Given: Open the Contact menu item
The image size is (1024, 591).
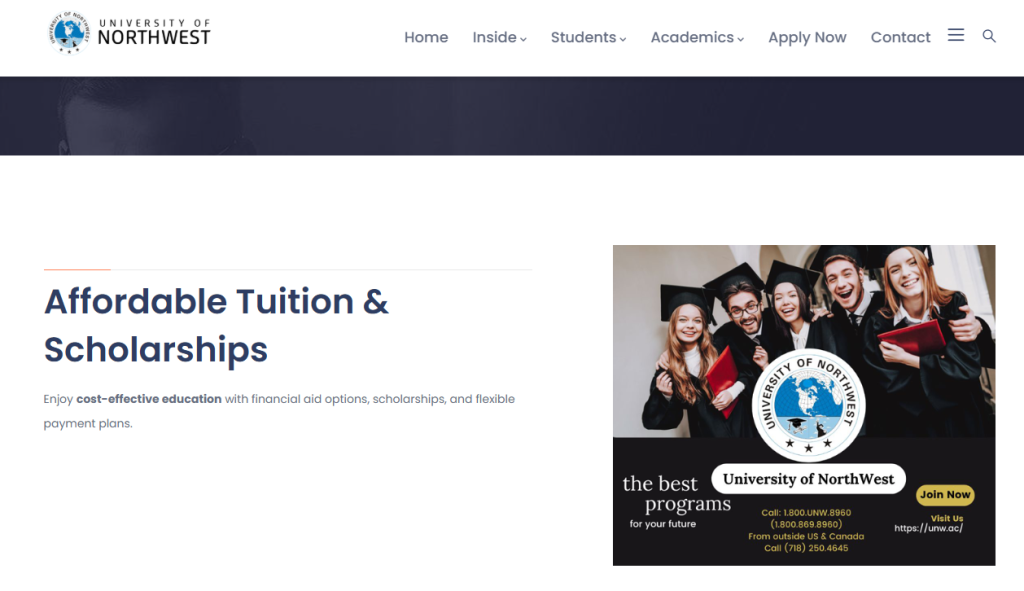Looking at the screenshot, I should click(900, 37).
